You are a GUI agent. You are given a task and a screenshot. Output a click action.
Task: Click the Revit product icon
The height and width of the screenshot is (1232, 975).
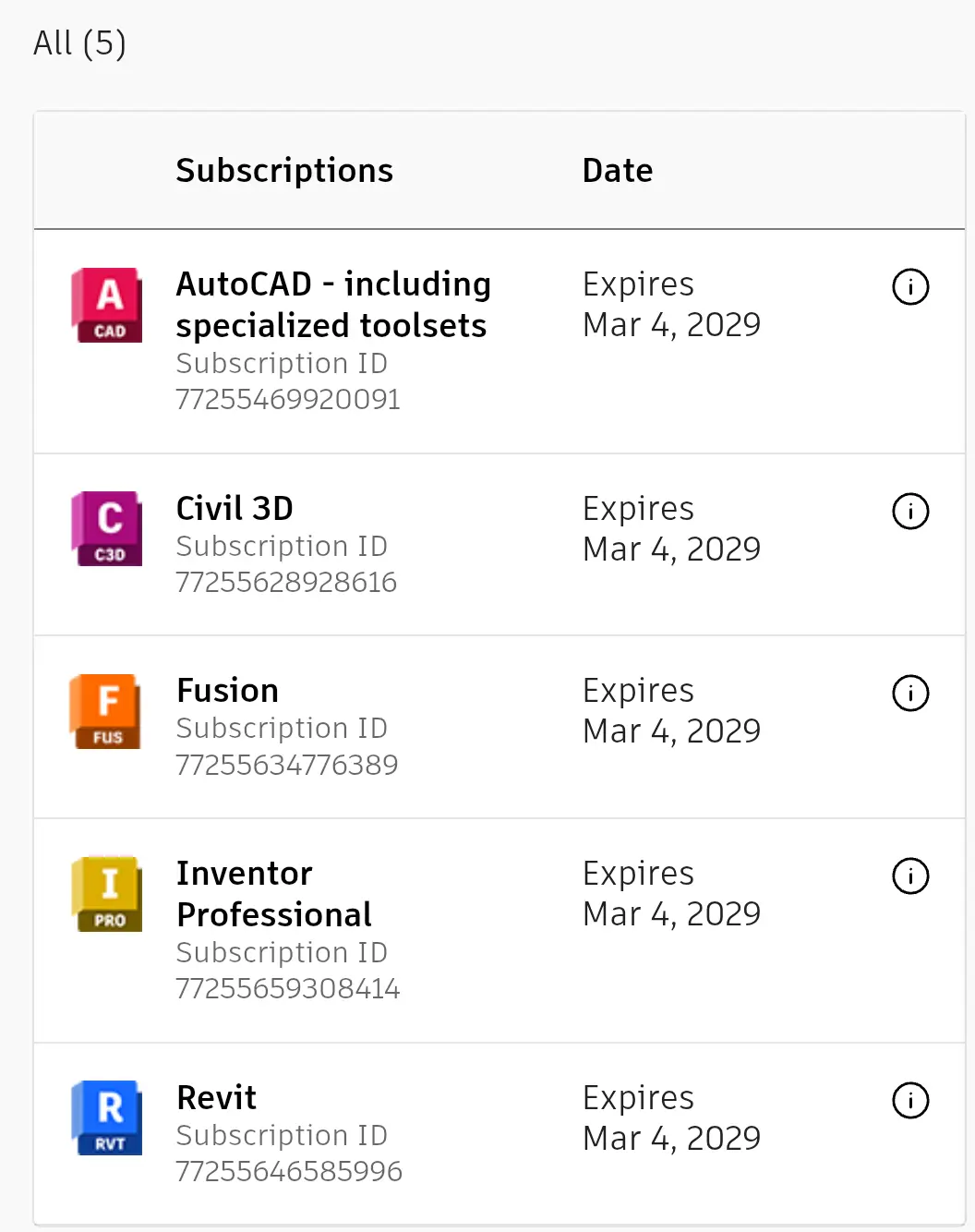coord(106,1117)
